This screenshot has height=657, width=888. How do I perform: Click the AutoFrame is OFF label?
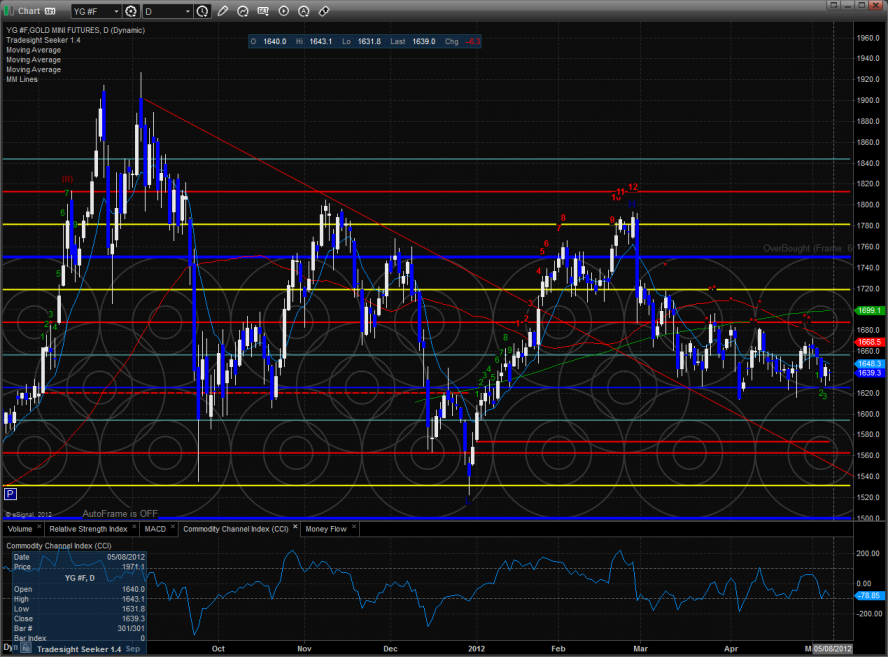(x=120, y=513)
